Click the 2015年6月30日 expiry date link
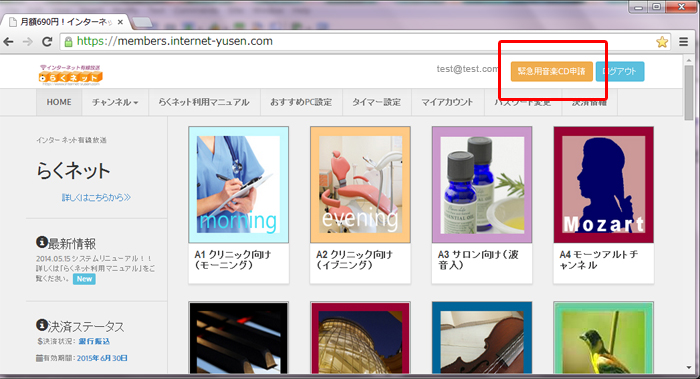This screenshot has height=379, width=700. coord(102,358)
